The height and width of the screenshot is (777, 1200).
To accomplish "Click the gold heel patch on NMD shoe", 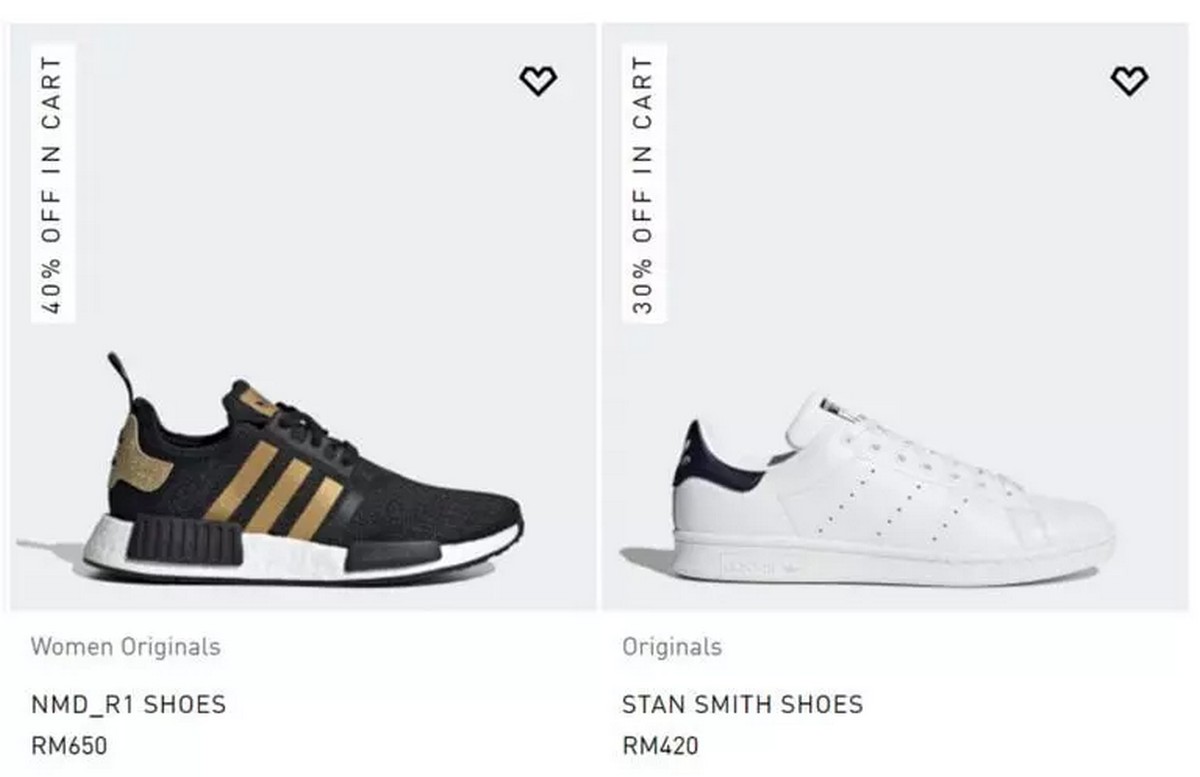I will pyautogui.click(x=138, y=454).
